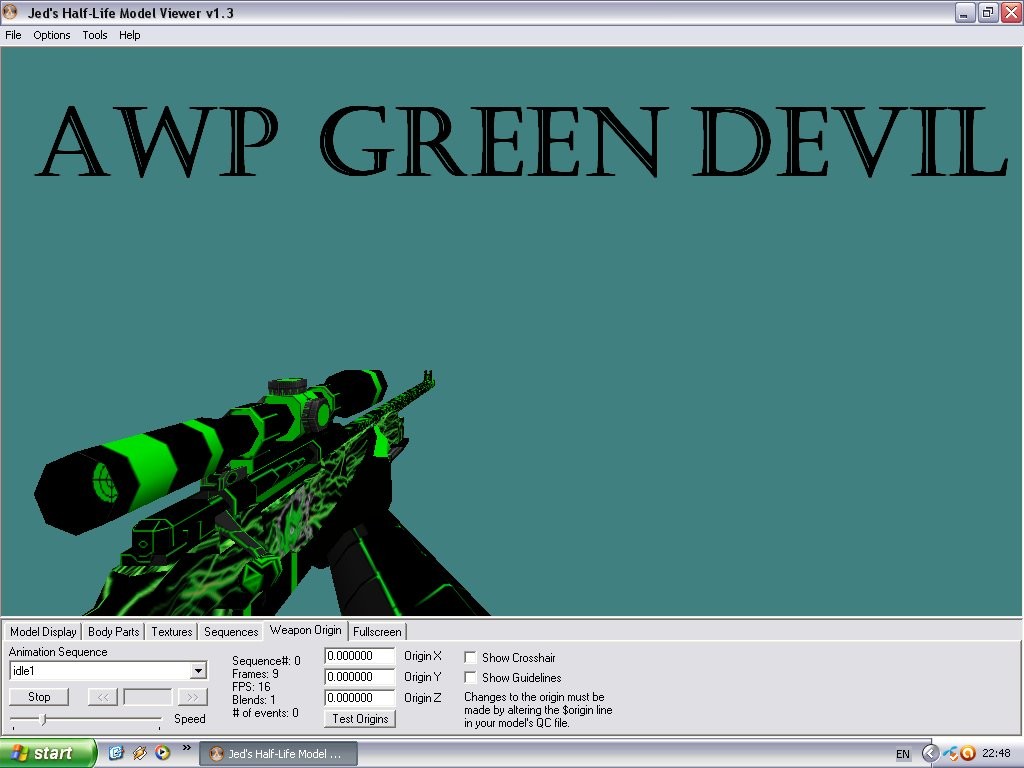Screen dimensions: 1024x768
Task: Click the Winamp quick launch icon
Action: [139, 753]
